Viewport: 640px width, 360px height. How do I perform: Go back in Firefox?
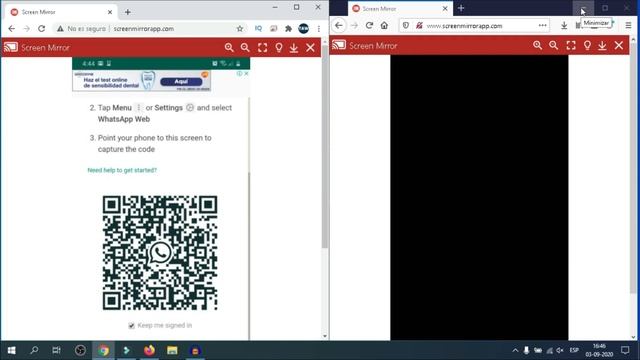pyautogui.click(x=339, y=25)
